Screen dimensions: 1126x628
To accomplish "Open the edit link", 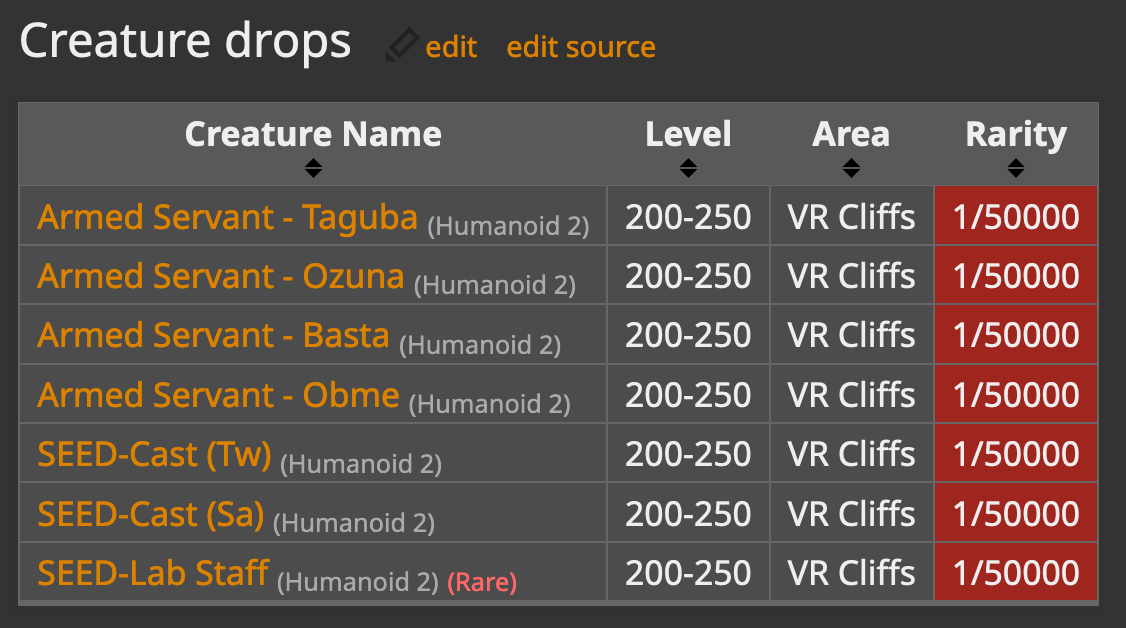I will pyautogui.click(x=451, y=47).
